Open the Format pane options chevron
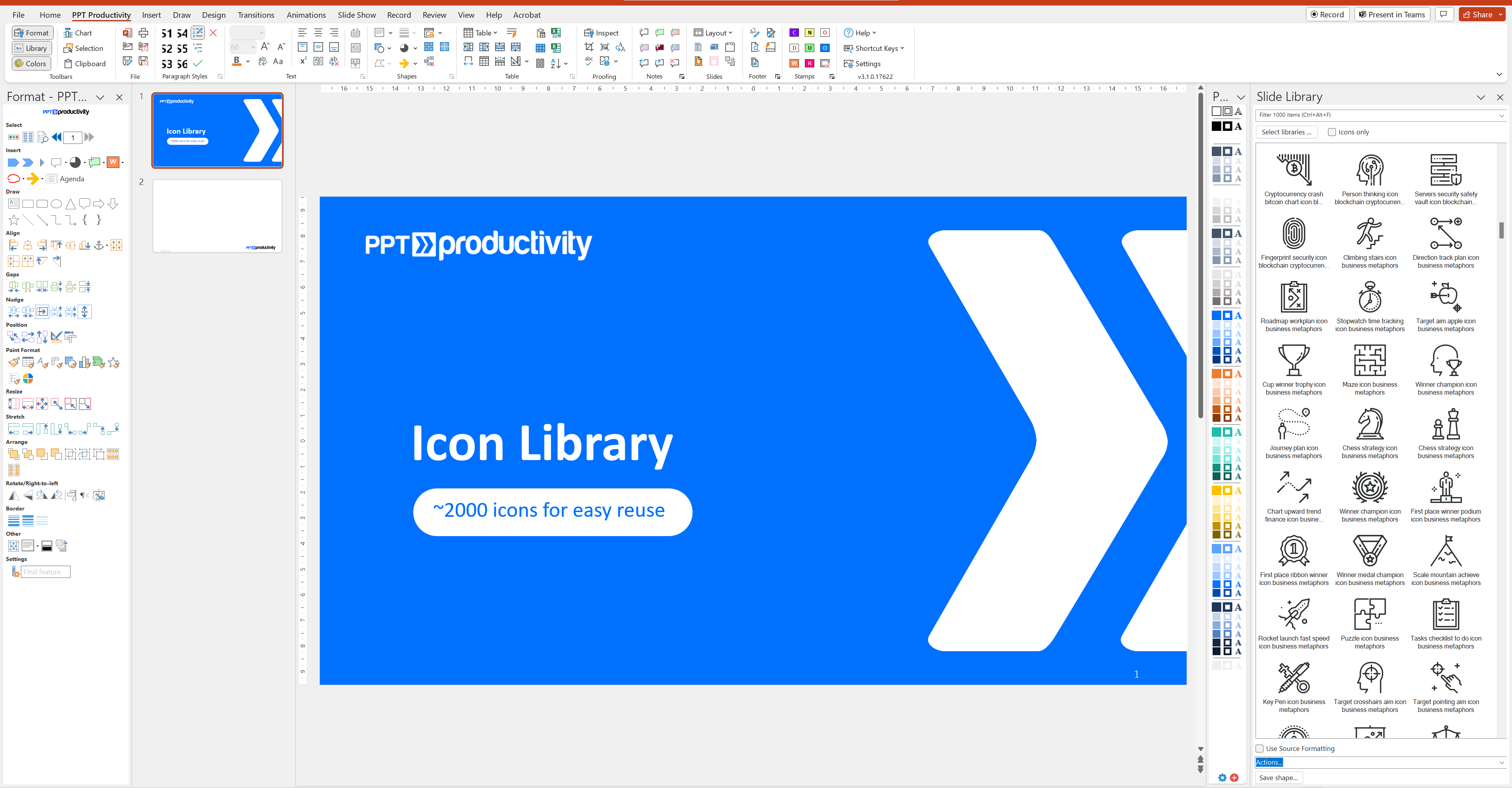The height and width of the screenshot is (788, 1512). pos(100,97)
